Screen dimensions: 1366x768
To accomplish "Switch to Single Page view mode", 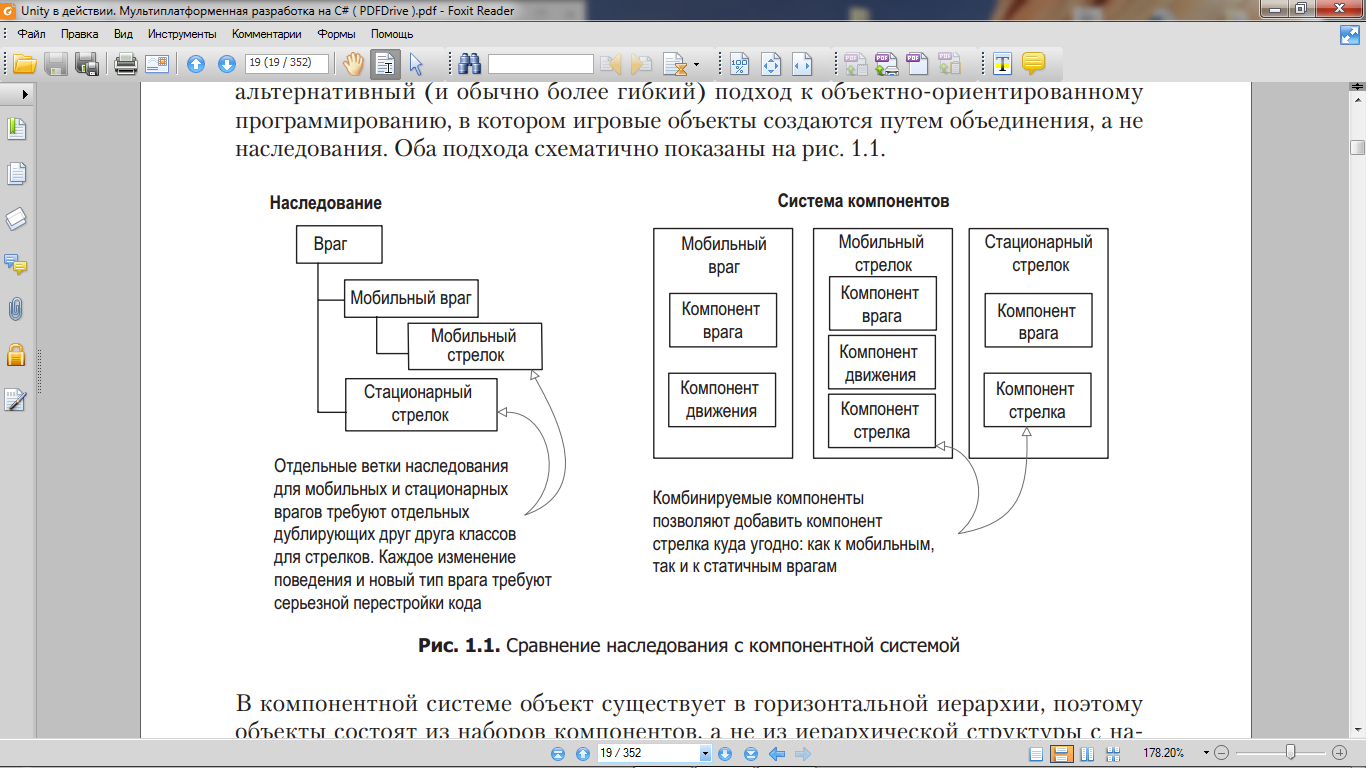I will (x=1037, y=753).
